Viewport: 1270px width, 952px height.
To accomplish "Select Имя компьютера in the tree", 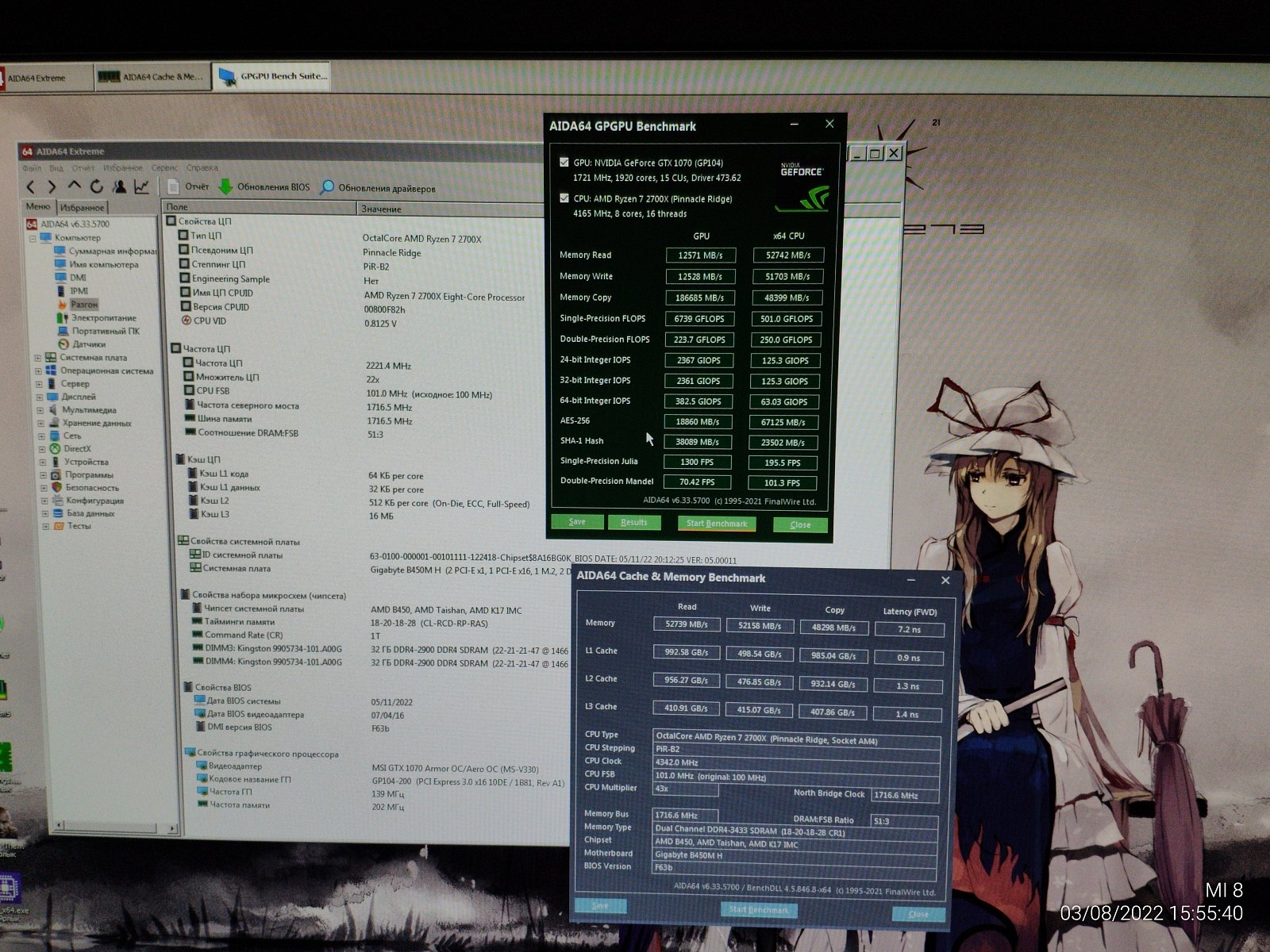I will (95, 264).
